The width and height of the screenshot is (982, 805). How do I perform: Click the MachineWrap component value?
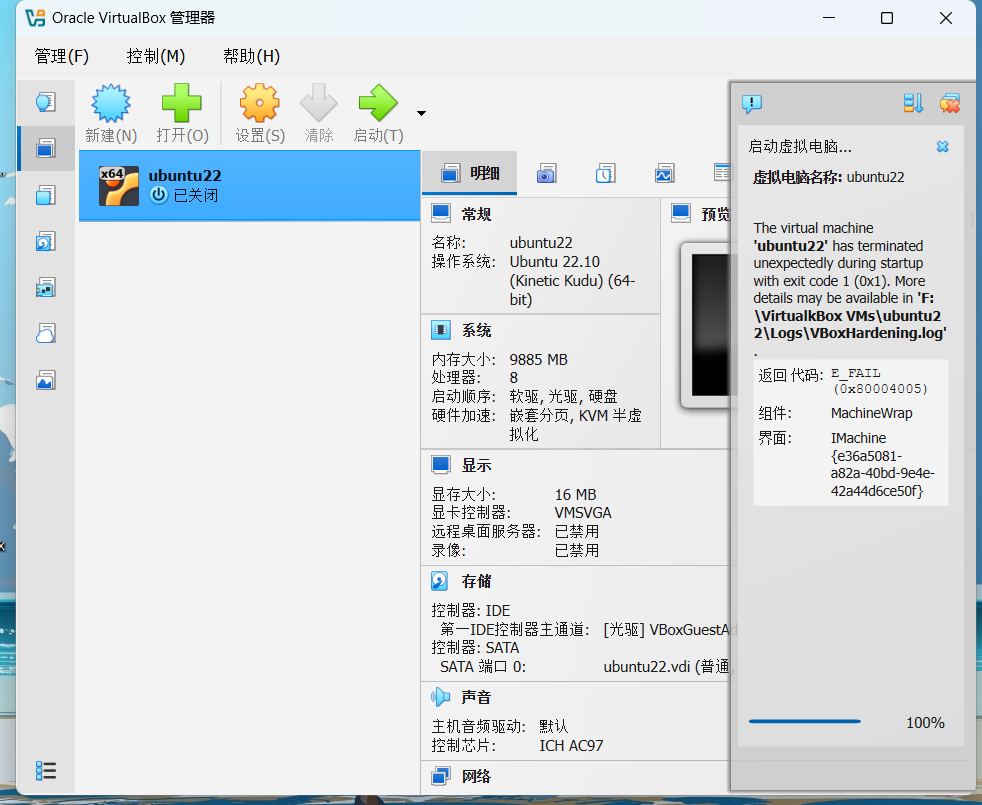click(x=872, y=413)
